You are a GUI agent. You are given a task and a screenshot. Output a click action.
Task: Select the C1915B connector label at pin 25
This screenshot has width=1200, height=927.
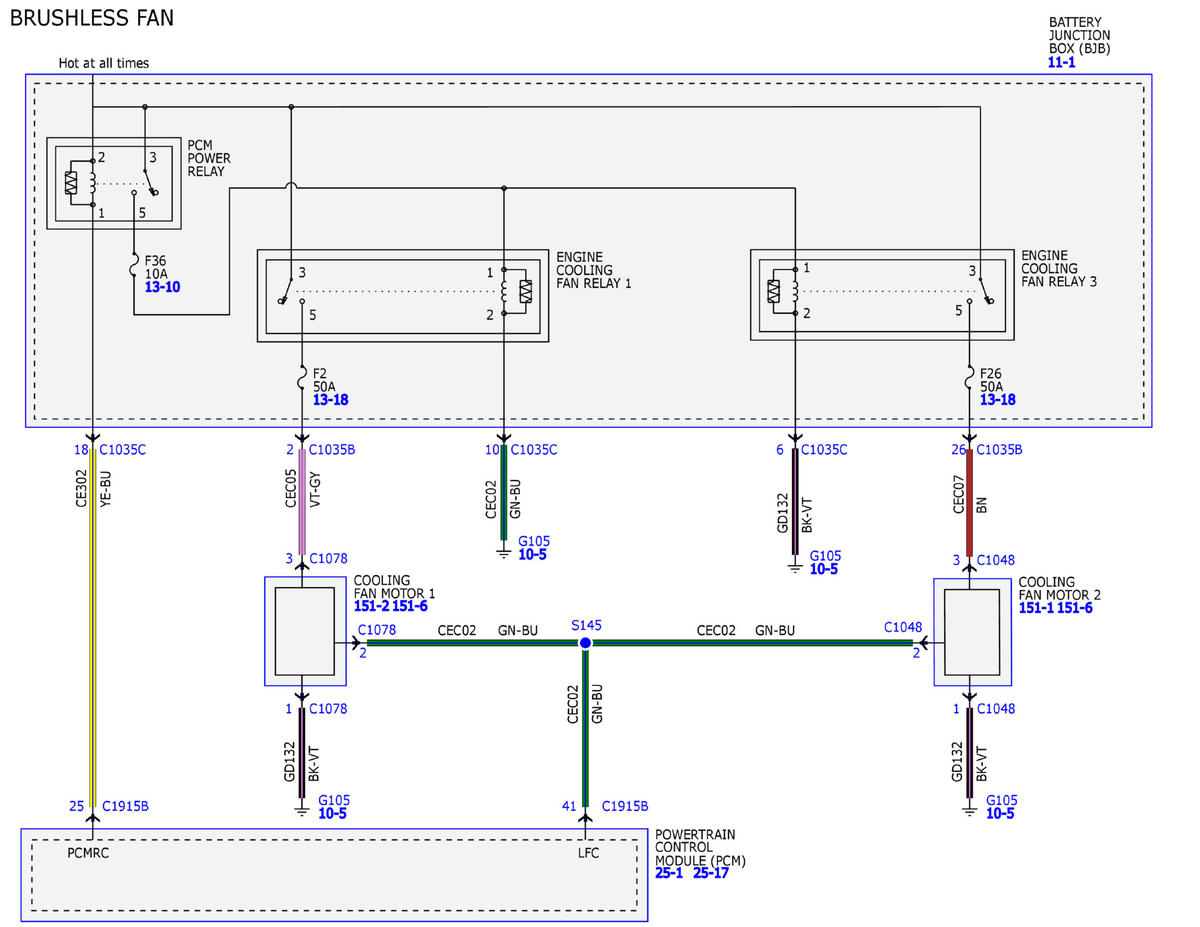125,806
